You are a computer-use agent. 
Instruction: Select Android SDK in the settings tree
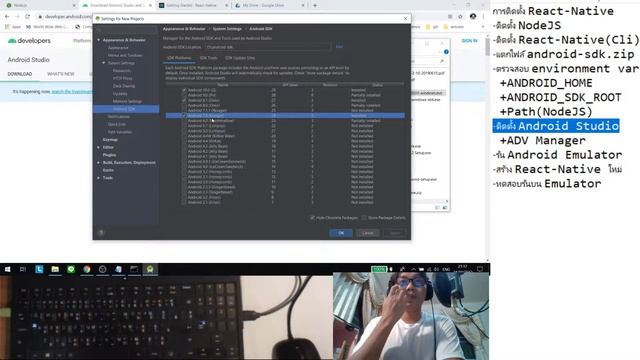coord(126,109)
